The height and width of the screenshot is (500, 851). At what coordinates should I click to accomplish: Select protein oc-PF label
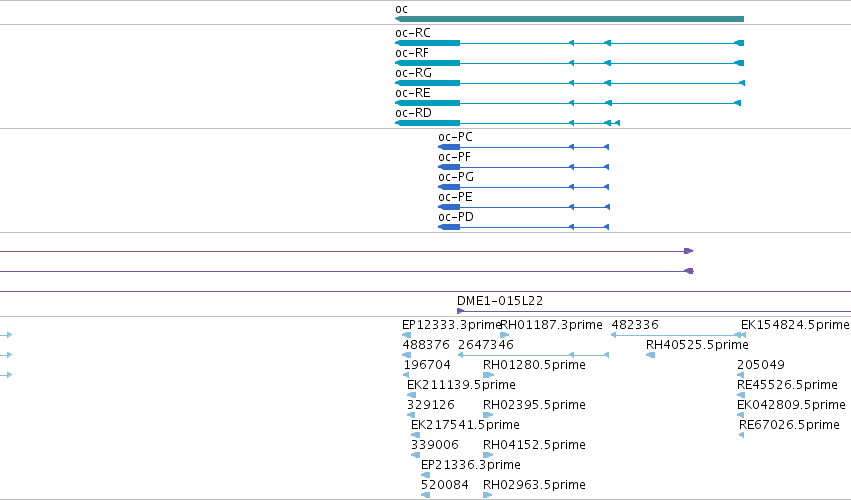point(454,157)
